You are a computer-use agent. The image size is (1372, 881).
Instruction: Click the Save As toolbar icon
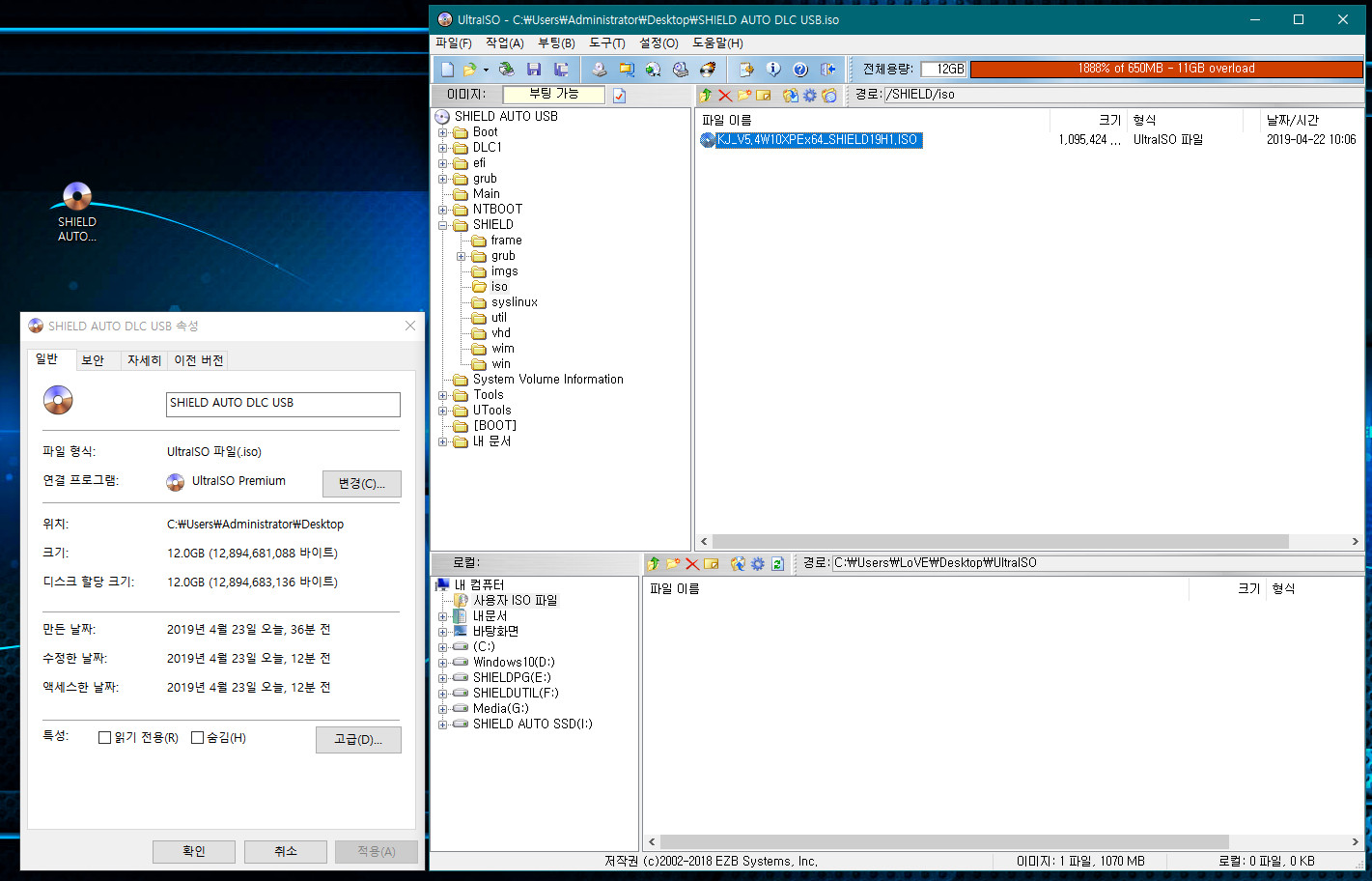561,70
